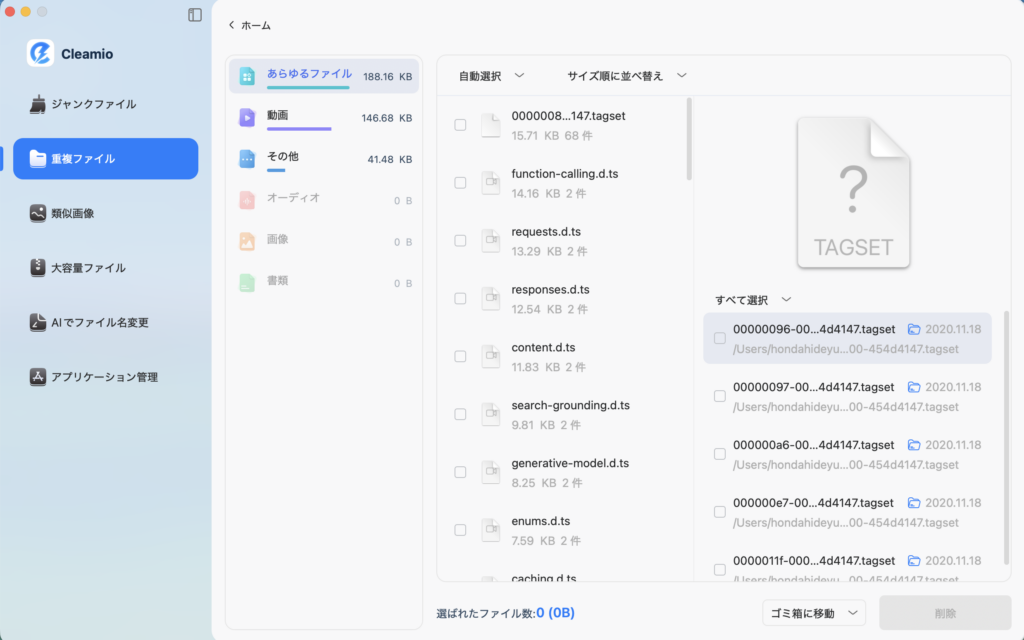
Task: Open サイズ順に並べ替え sort dropdown
Action: pos(627,75)
